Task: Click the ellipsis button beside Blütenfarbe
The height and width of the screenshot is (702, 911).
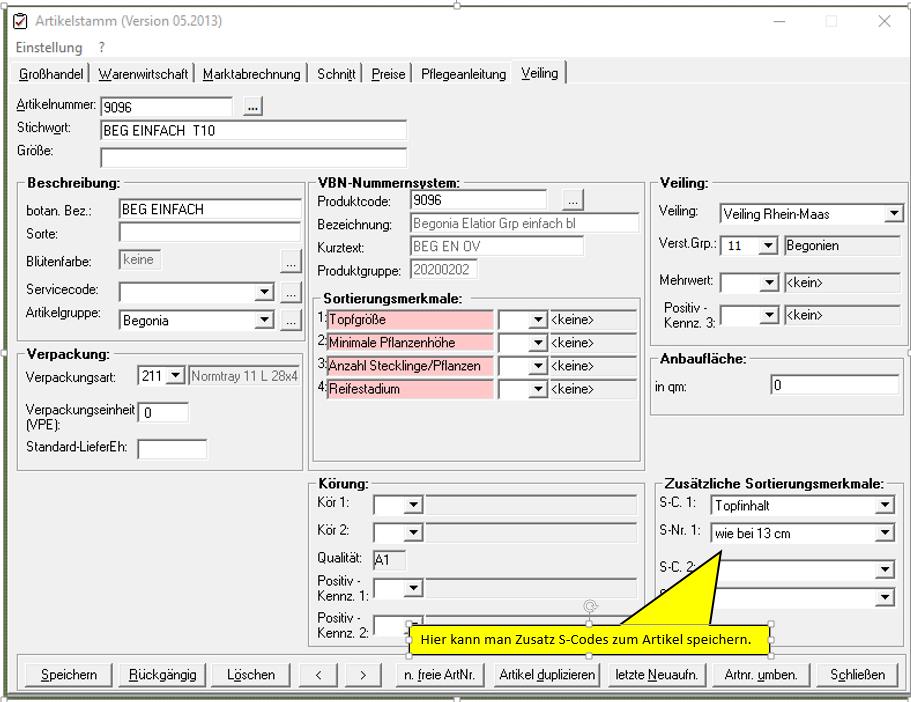Action: pyautogui.click(x=290, y=261)
